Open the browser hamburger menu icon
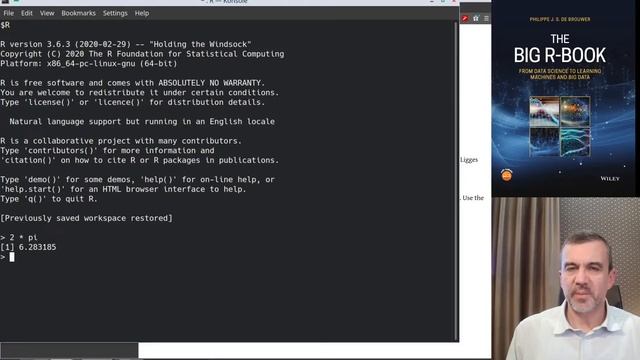Screen dimensions: 640x360 pos(486,18)
